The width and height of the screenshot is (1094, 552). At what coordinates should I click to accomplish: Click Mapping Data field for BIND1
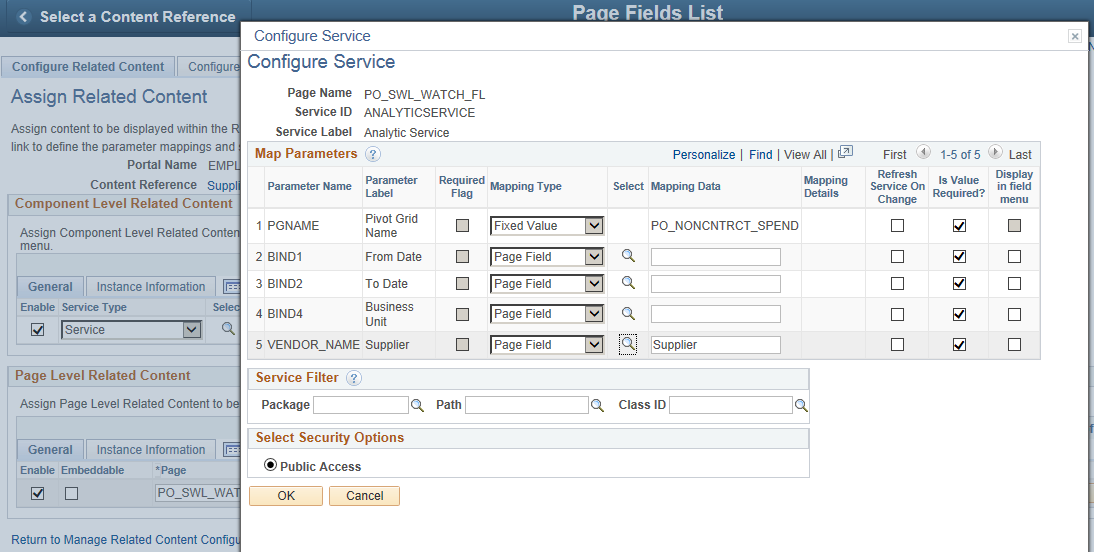716,257
